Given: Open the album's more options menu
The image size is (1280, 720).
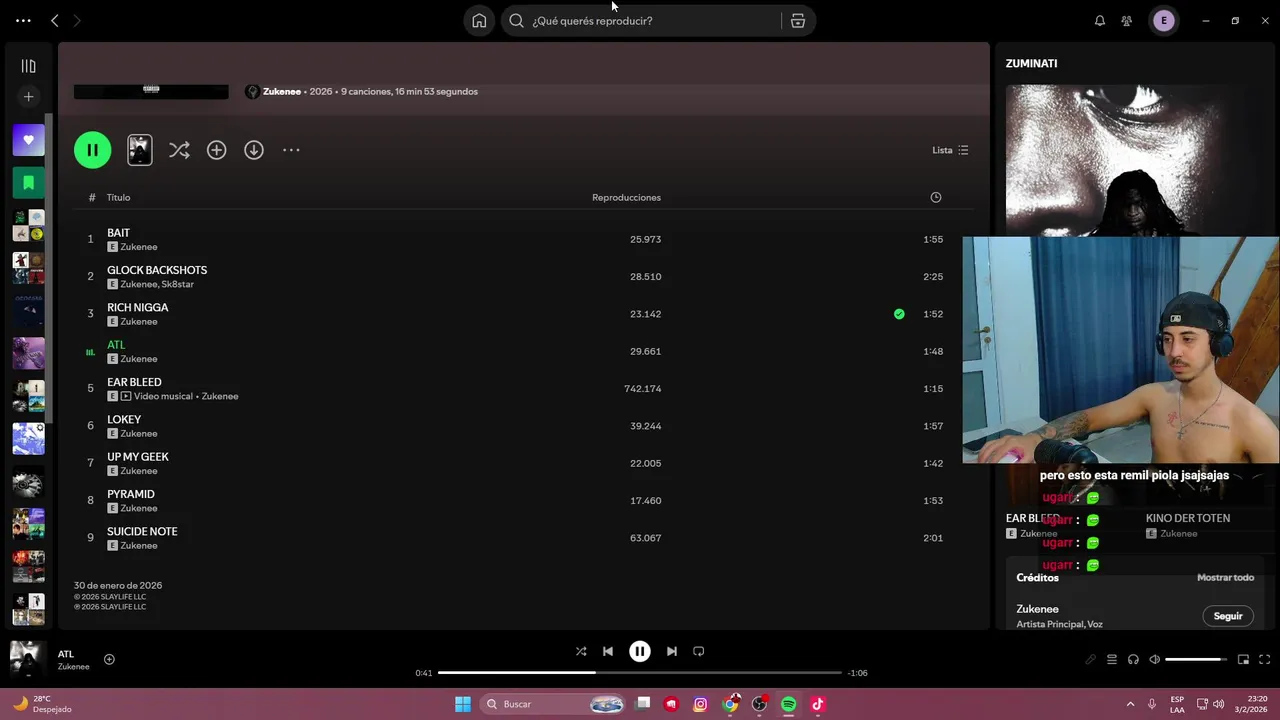Looking at the screenshot, I should click(x=291, y=150).
